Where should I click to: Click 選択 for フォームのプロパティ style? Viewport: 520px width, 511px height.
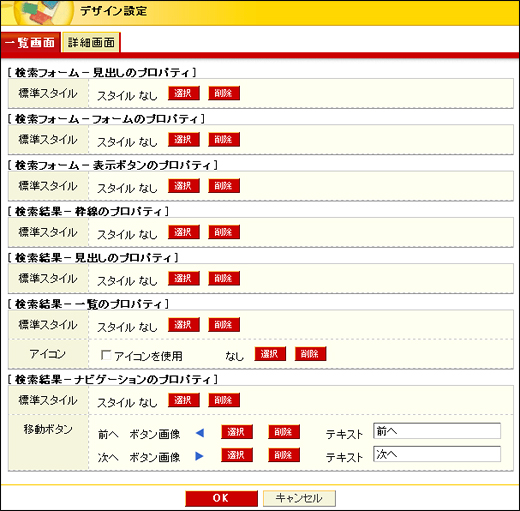[x=184, y=139]
